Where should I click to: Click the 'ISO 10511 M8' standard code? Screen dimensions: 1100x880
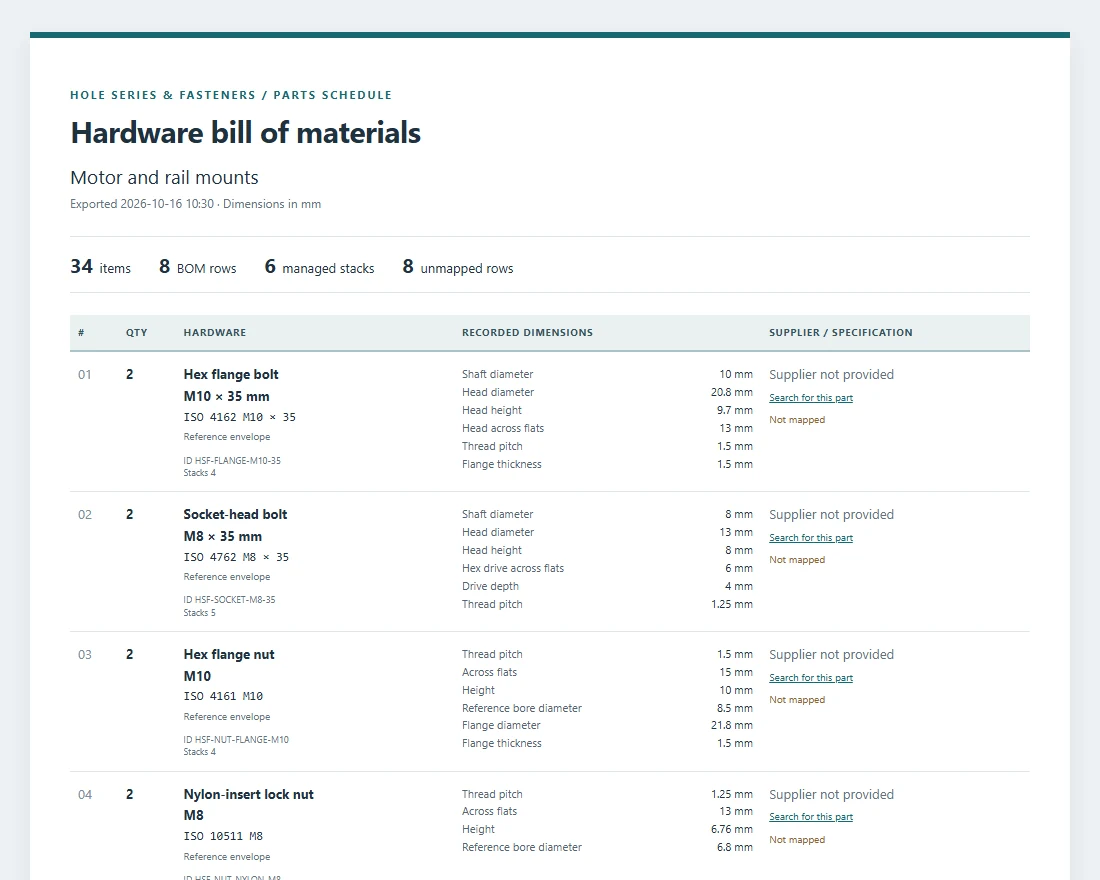pyautogui.click(x=223, y=836)
